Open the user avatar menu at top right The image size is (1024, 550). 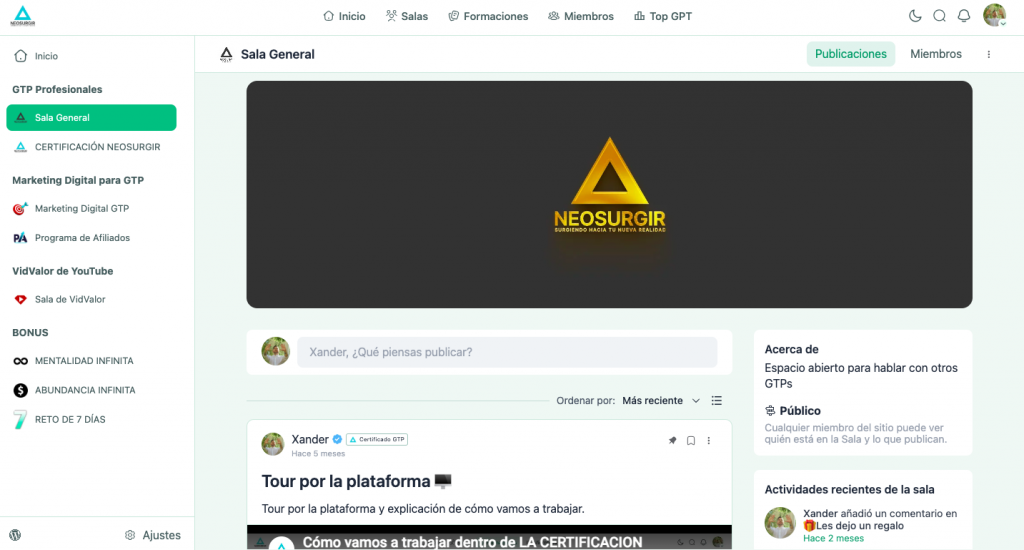click(x=995, y=15)
